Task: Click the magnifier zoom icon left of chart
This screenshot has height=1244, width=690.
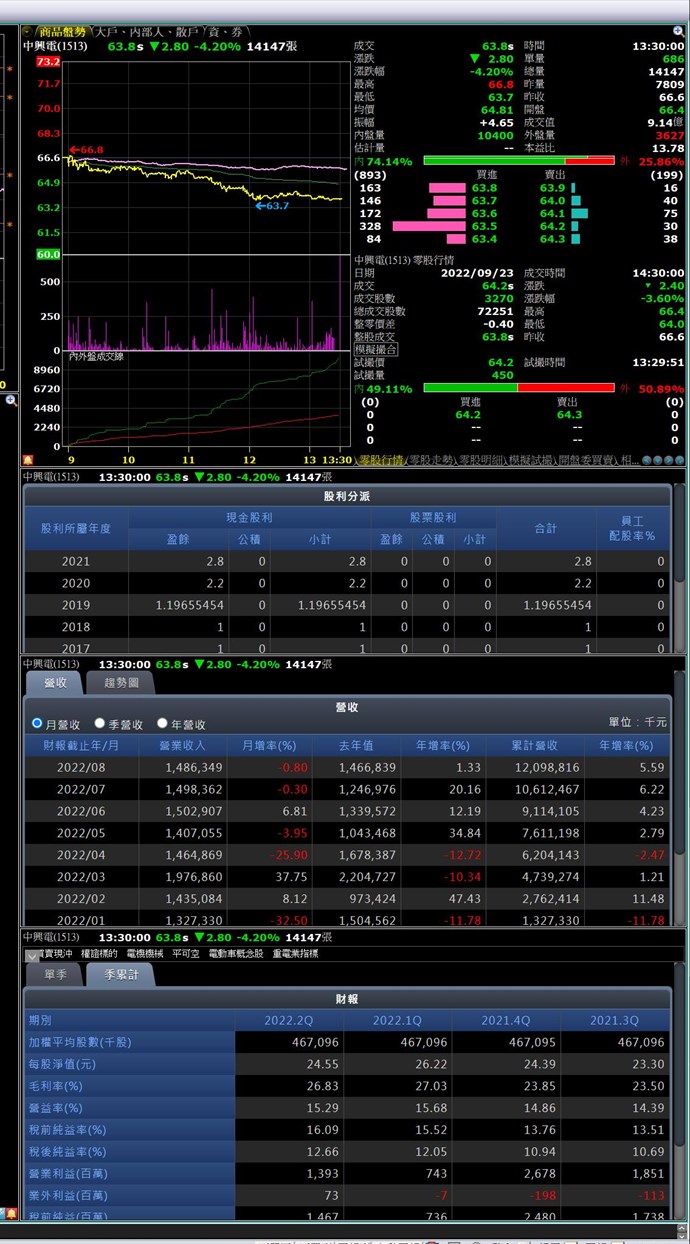Action: 11,400
